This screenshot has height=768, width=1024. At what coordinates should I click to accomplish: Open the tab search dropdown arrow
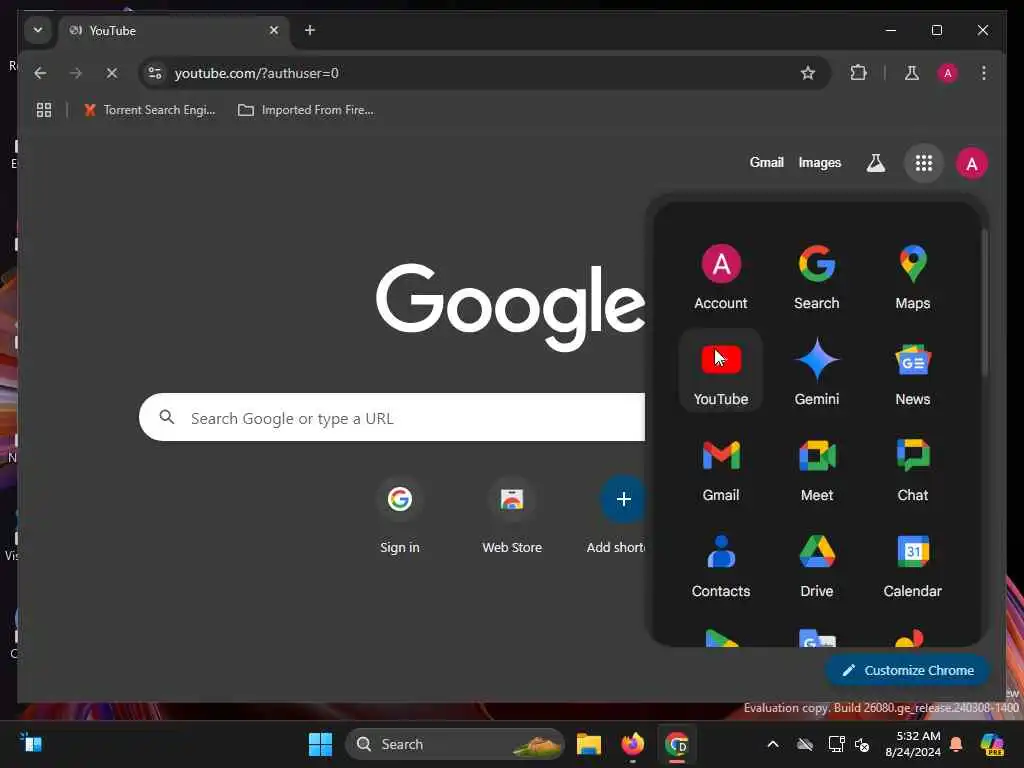point(38,30)
